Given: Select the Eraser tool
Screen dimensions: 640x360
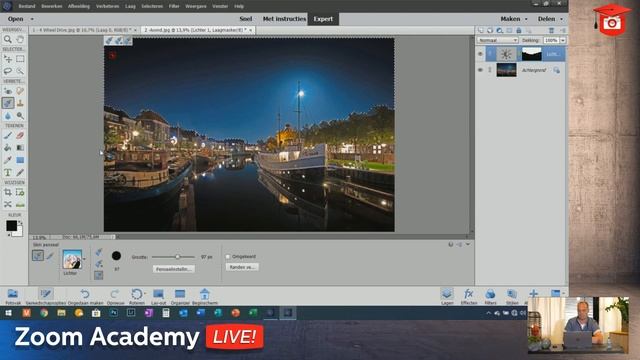Looking at the screenshot, I should [20, 136].
